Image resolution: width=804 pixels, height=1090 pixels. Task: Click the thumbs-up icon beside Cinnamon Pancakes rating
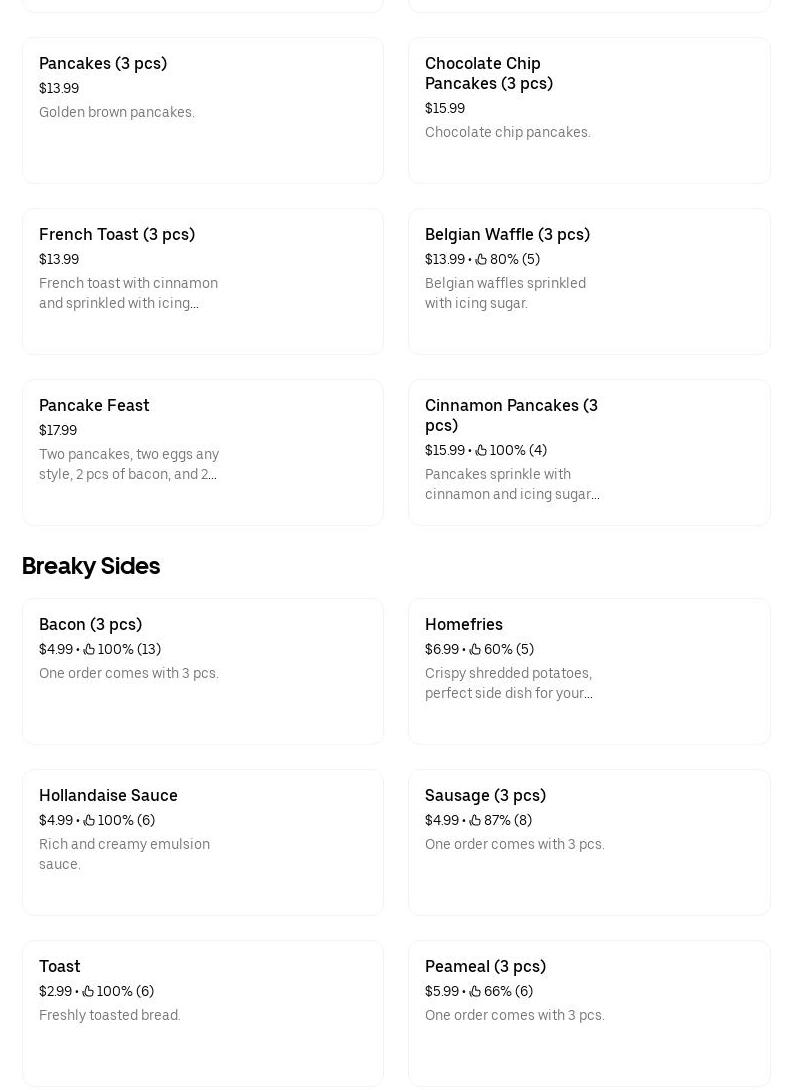click(481, 450)
